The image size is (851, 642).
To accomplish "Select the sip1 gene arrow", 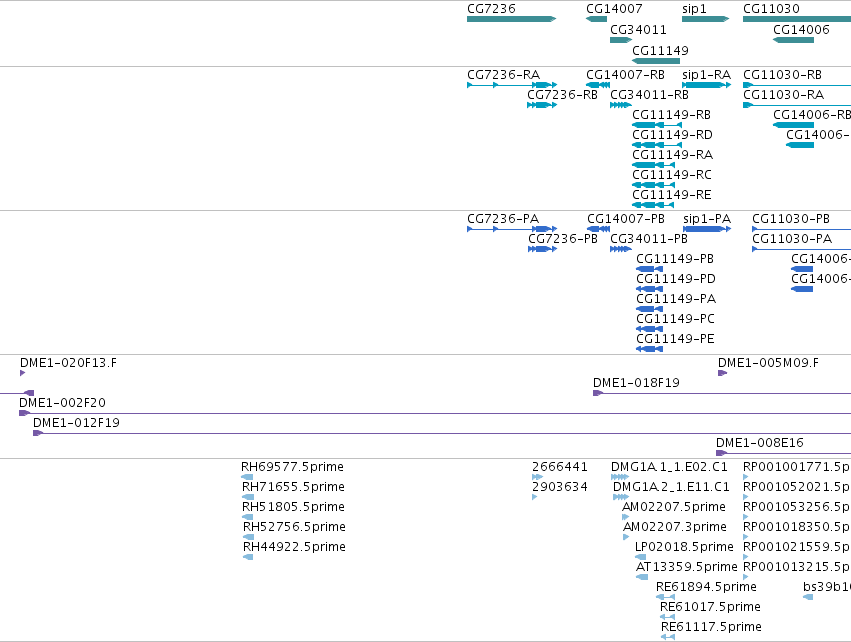I will [x=706, y=19].
